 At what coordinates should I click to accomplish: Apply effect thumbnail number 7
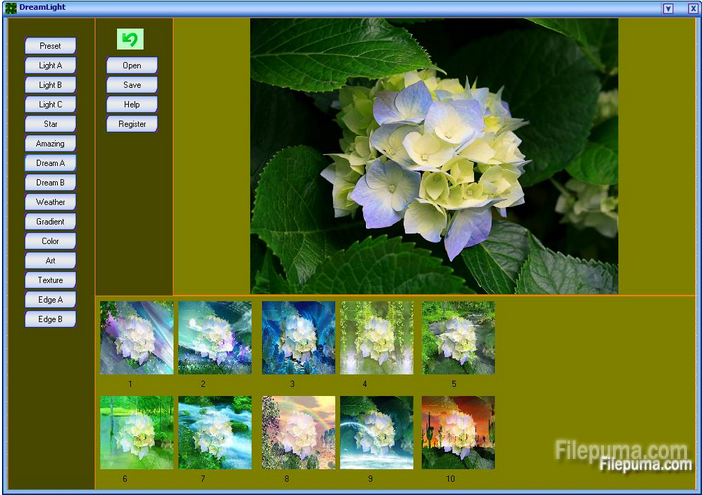[x=215, y=433]
